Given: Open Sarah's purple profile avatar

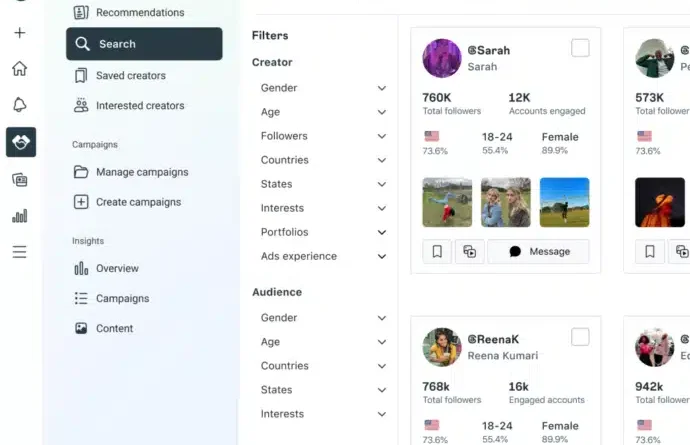Looking at the screenshot, I should [x=442, y=58].
